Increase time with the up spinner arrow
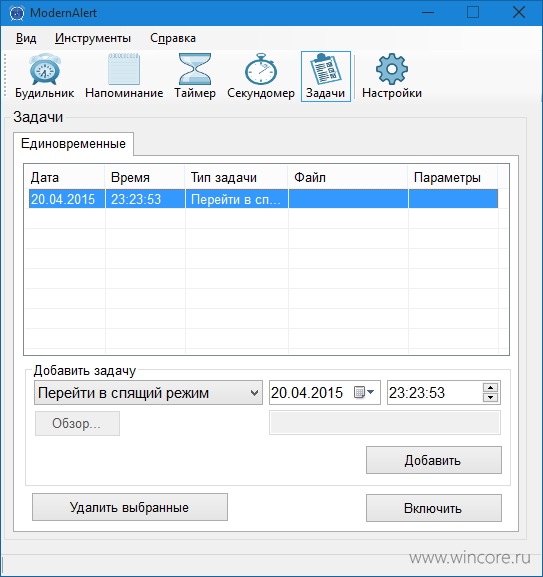This screenshot has width=543, height=577. click(490, 388)
